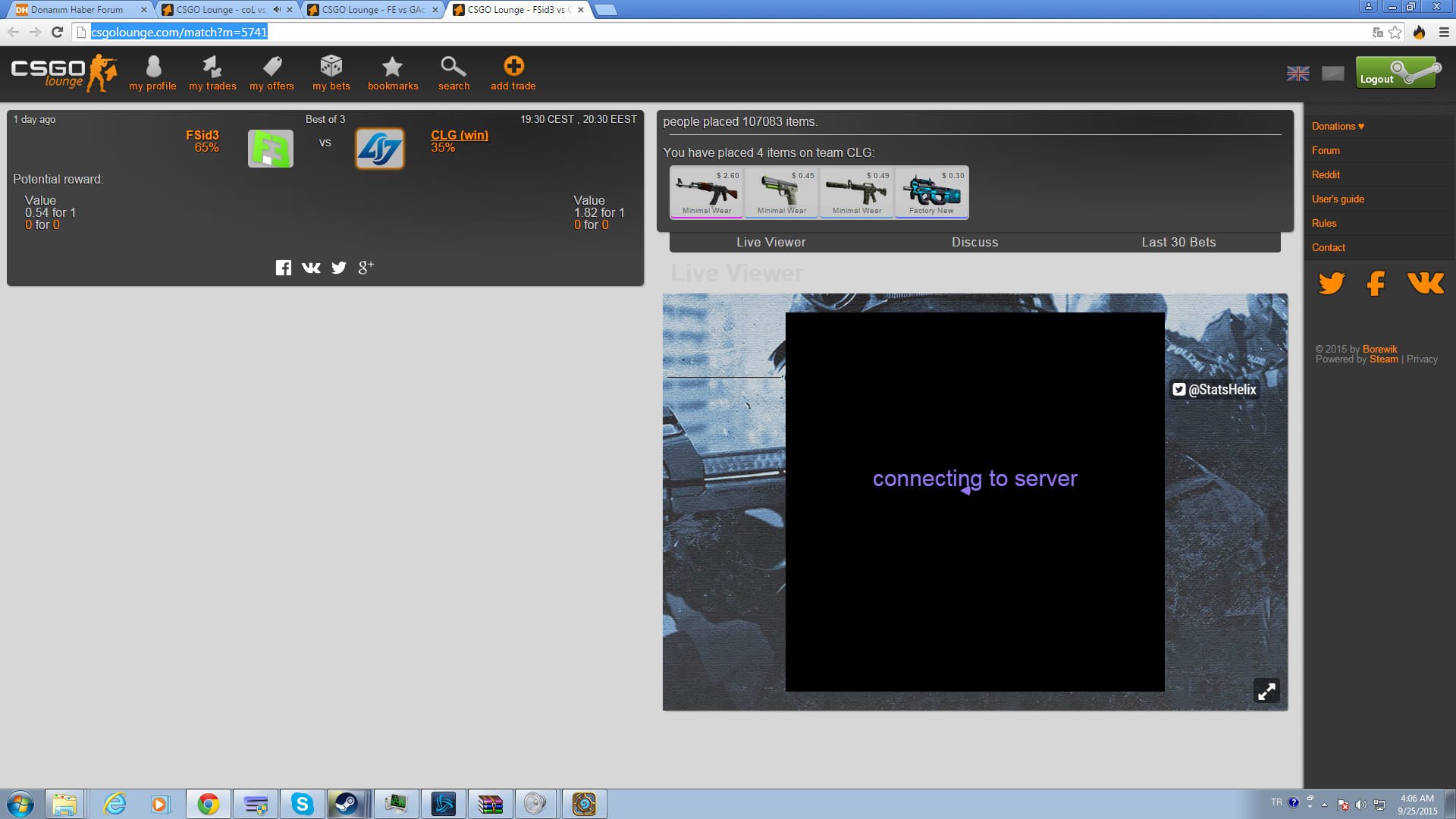Click volume icon in system tray
The image size is (1456, 819).
(1360, 805)
